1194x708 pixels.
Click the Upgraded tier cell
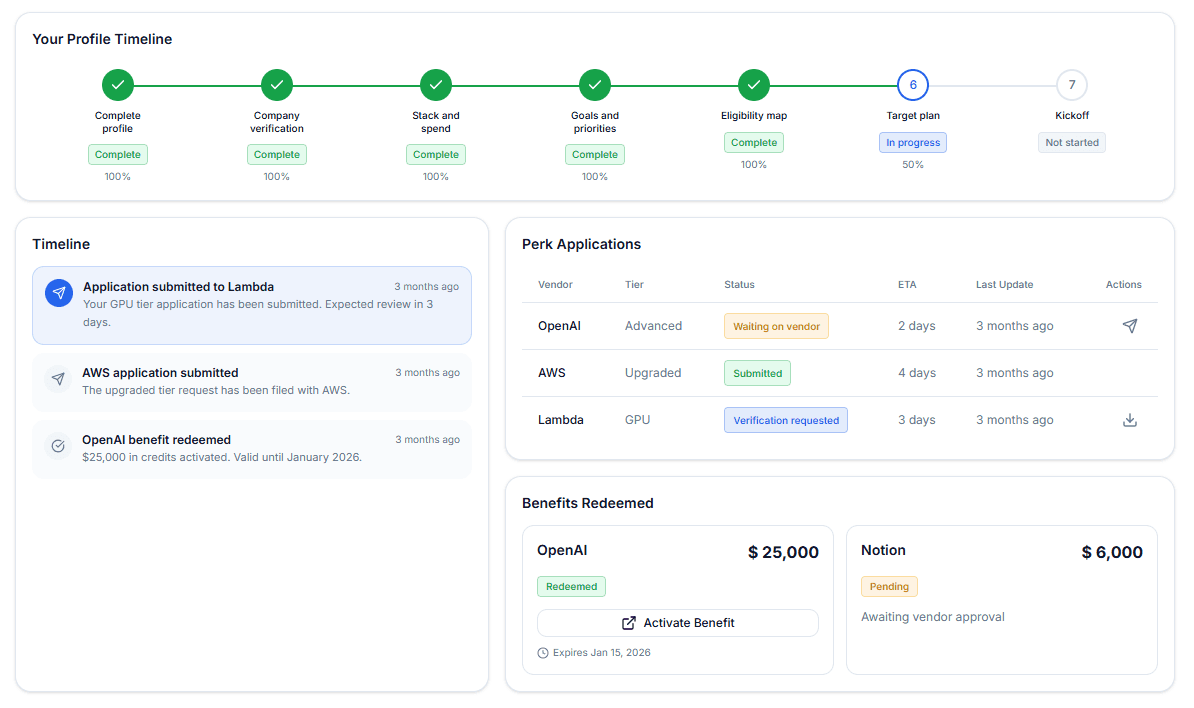653,373
